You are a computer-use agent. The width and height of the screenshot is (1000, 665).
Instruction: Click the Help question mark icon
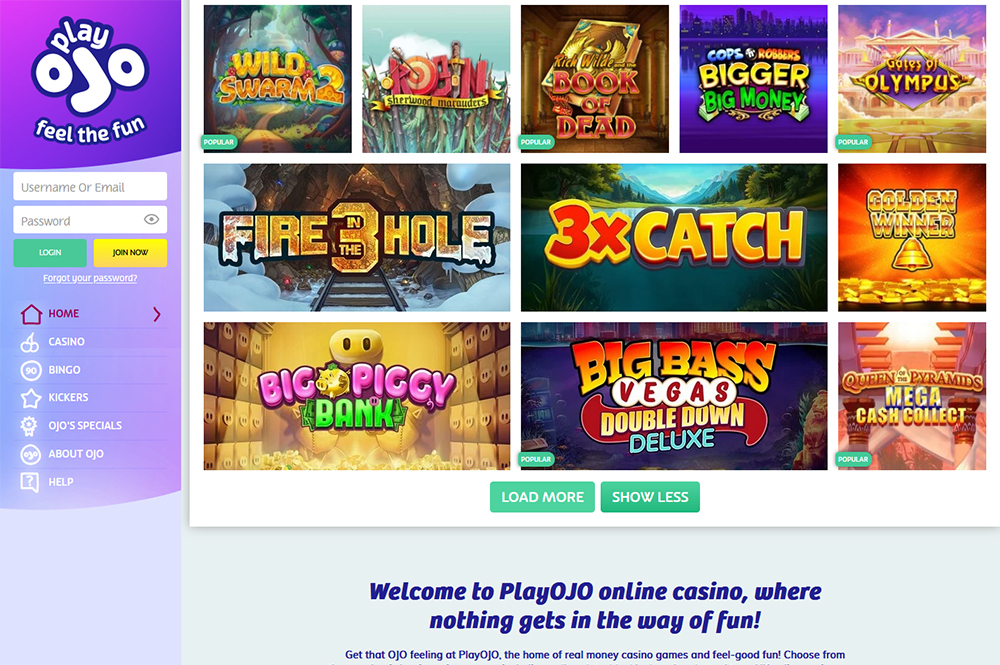(29, 482)
